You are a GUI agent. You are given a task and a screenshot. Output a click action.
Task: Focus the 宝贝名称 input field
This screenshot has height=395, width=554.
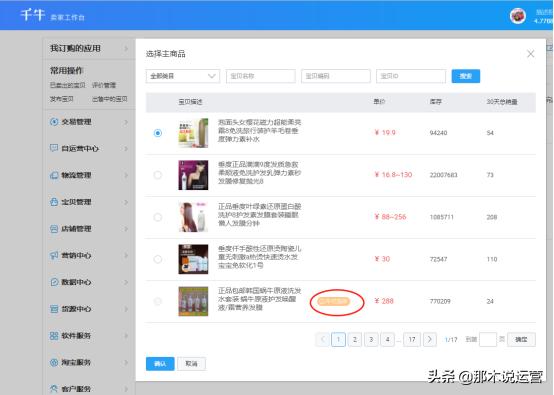261,76
